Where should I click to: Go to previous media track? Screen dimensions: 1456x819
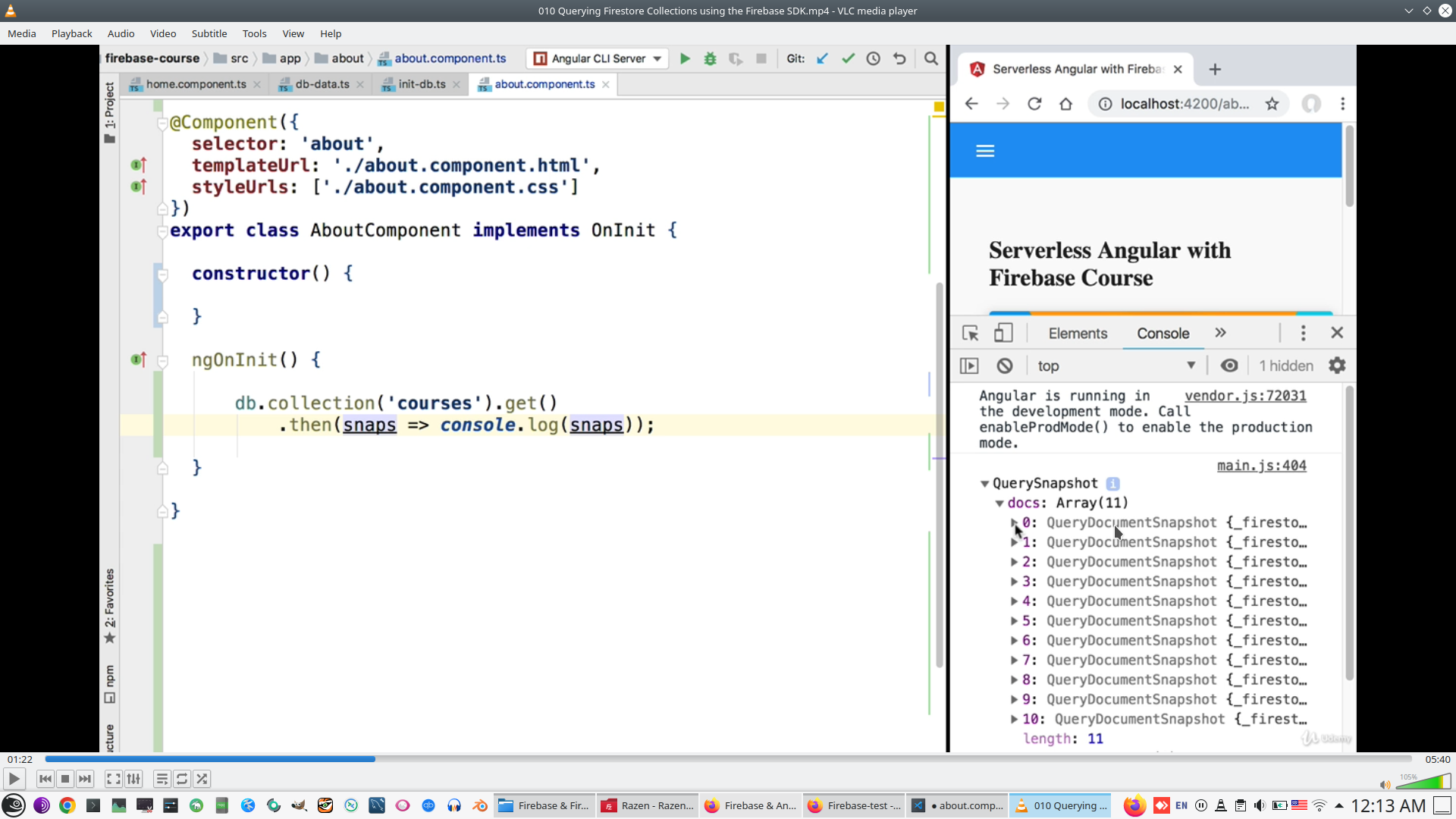(45, 779)
